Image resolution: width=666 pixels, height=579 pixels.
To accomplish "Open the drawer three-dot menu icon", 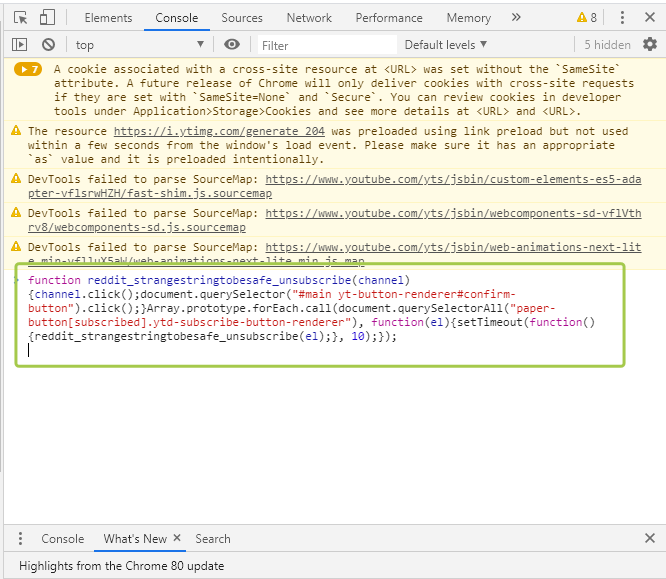I will [20, 539].
